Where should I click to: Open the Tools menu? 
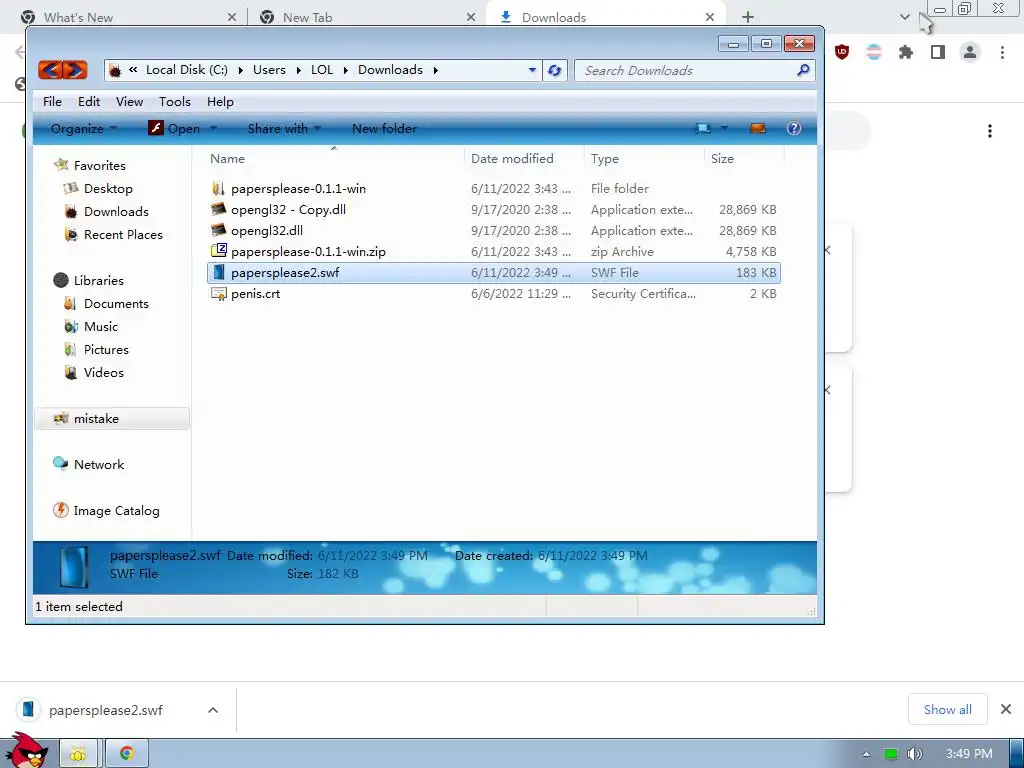[x=174, y=101]
